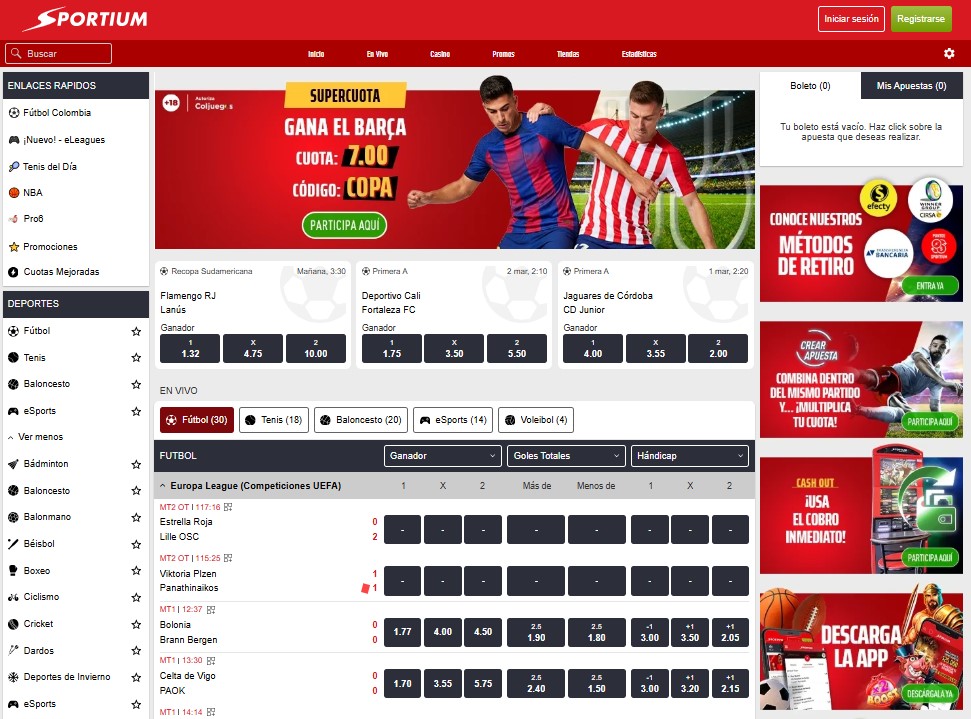Open Estadísticas navigation item
Viewport: 971px width, 719px height.
point(639,54)
